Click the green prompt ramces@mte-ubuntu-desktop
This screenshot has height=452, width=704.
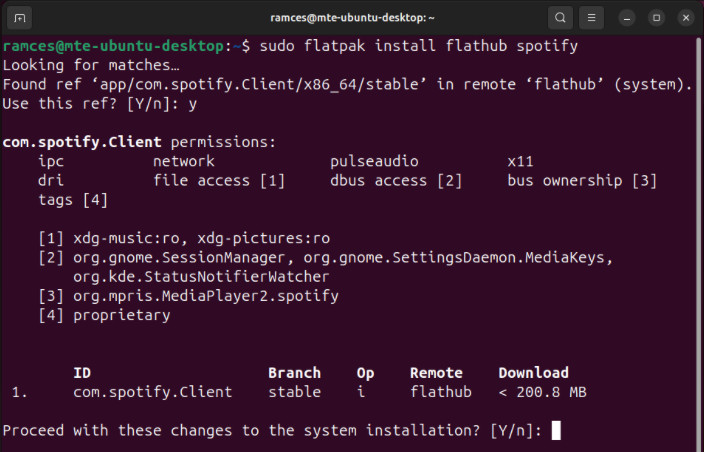point(113,46)
